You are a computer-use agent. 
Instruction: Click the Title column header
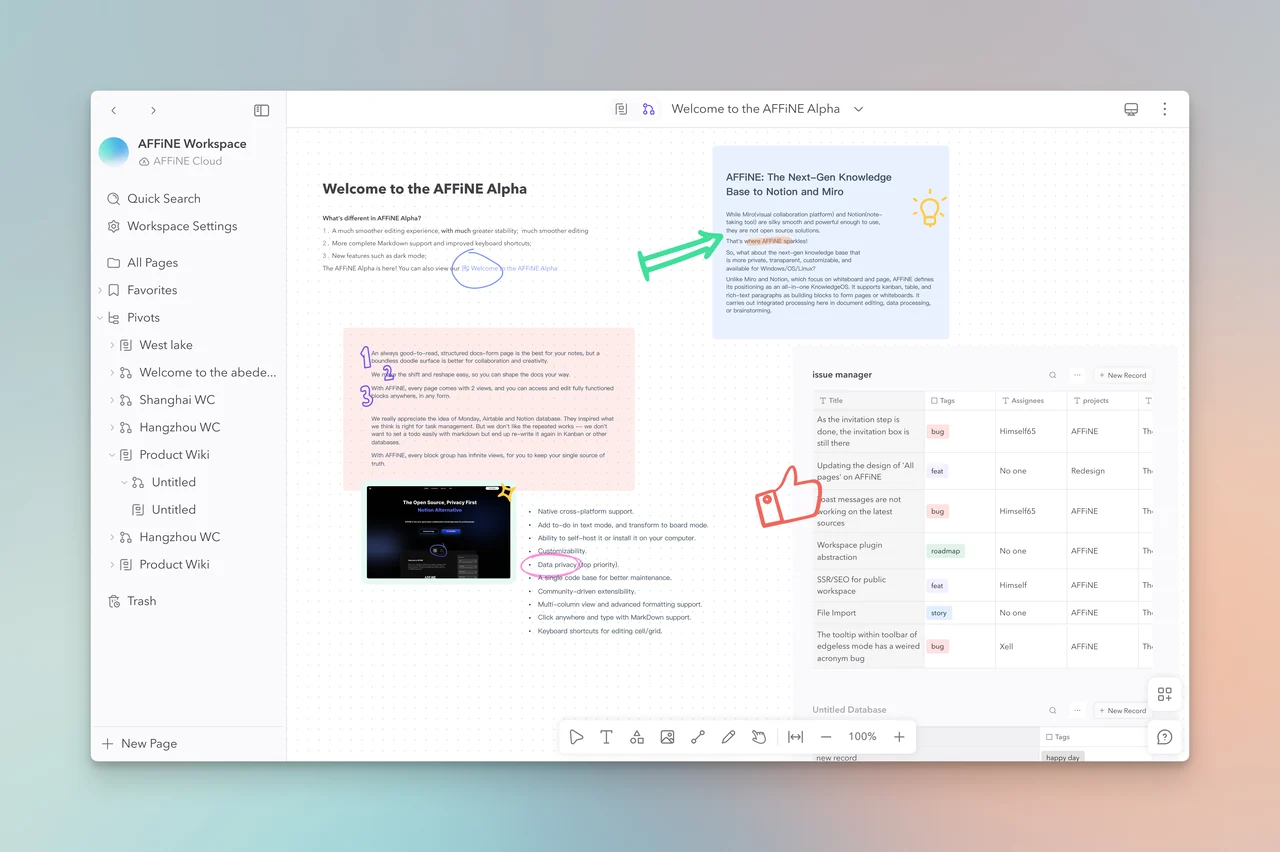(x=868, y=400)
